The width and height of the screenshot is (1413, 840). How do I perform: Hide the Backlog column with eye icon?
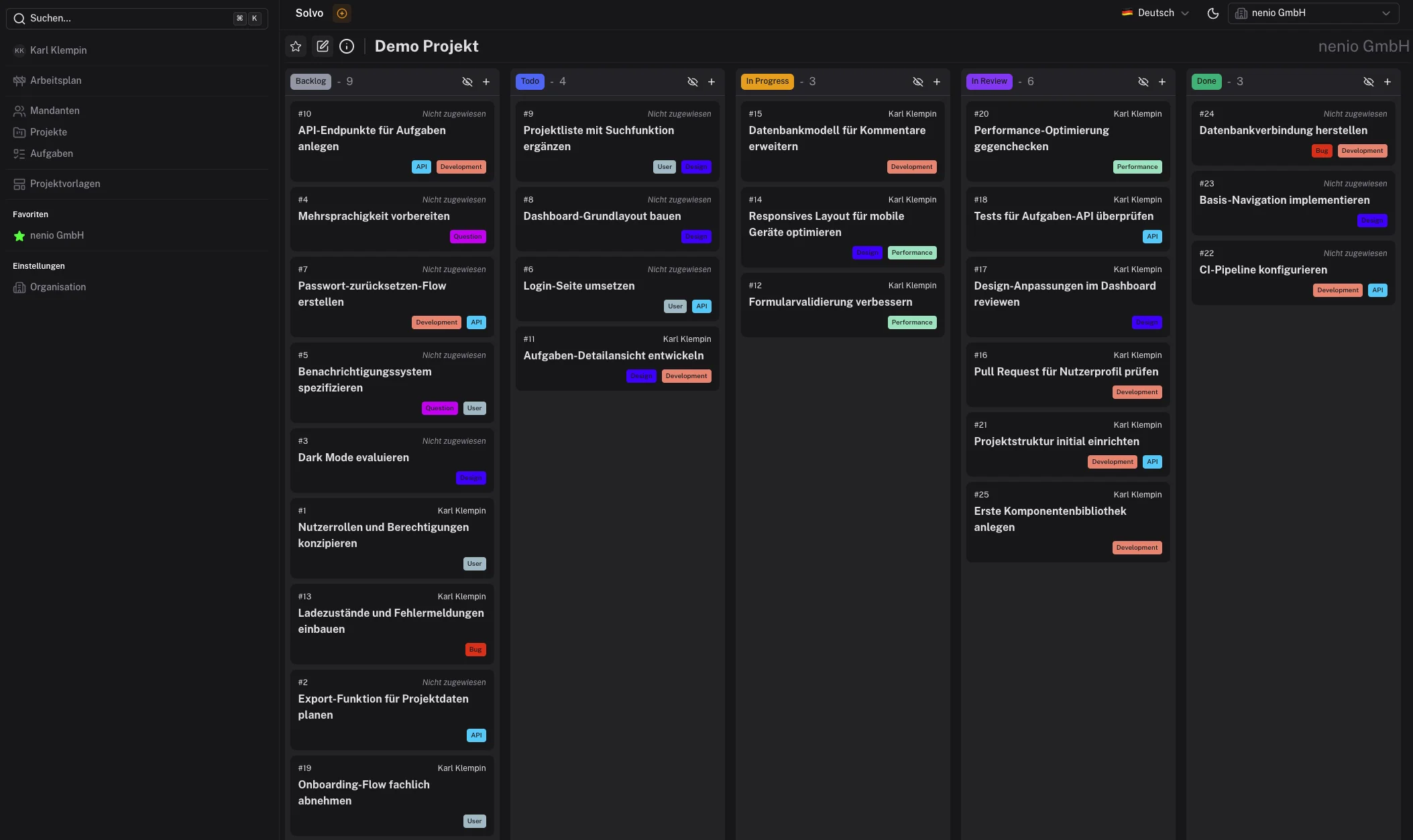(x=467, y=82)
